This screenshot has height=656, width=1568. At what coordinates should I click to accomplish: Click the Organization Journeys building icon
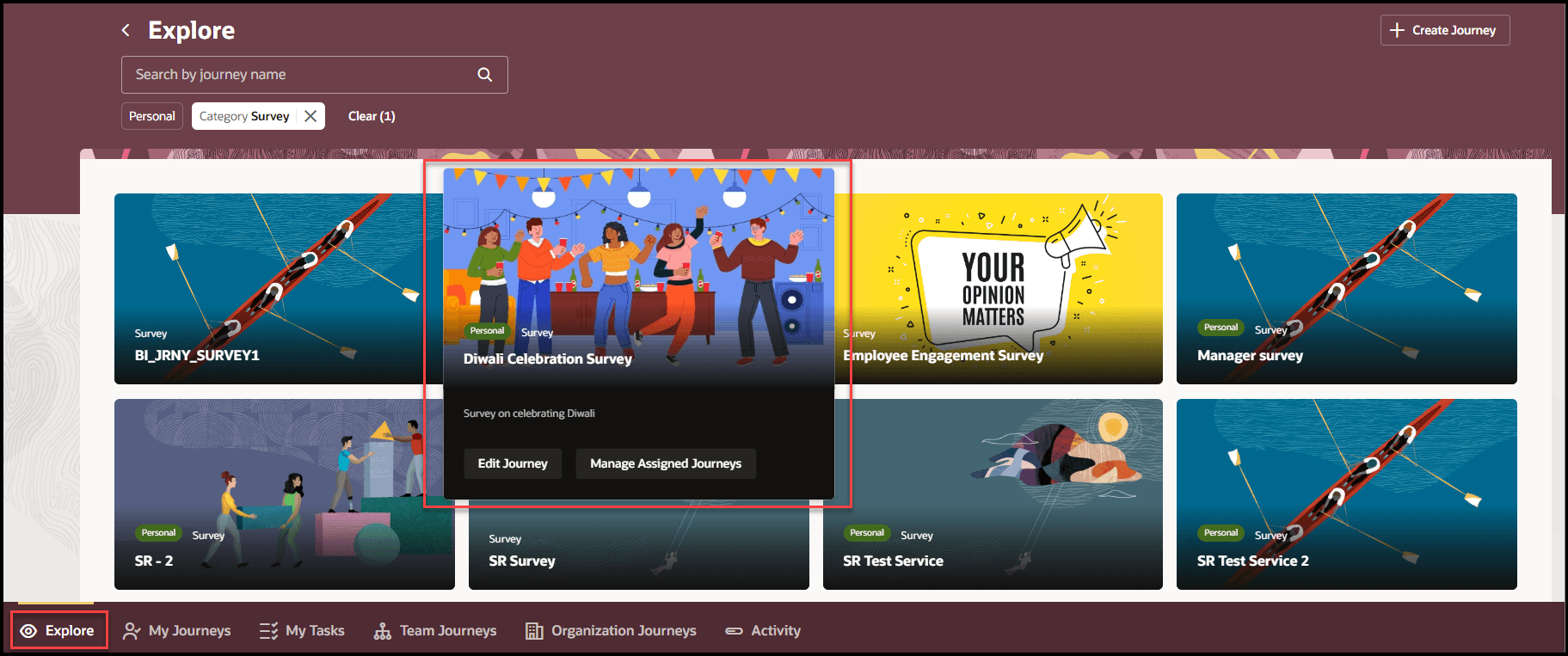pyautogui.click(x=534, y=631)
